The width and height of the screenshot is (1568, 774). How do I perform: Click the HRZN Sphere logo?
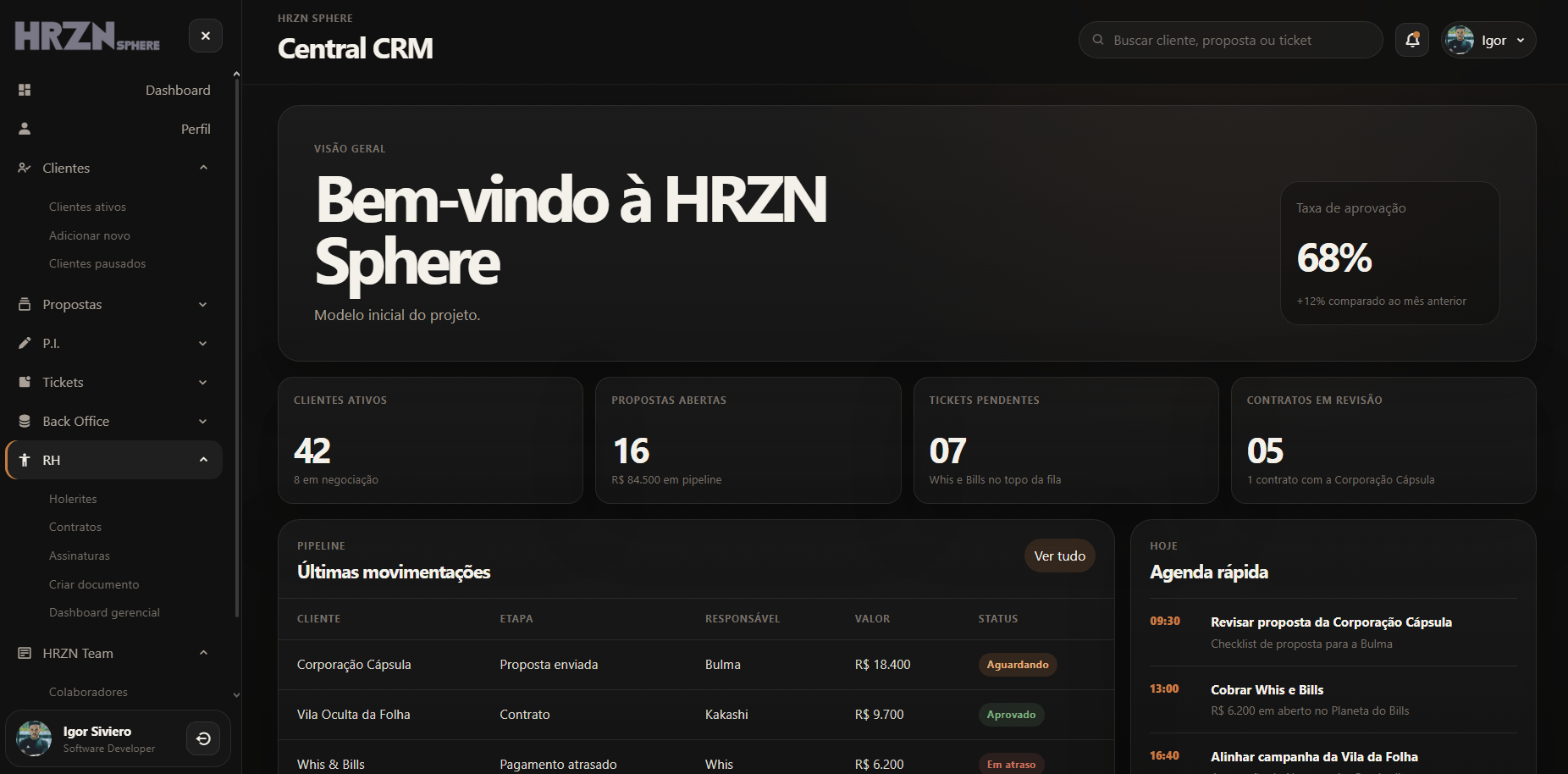coord(87,36)
